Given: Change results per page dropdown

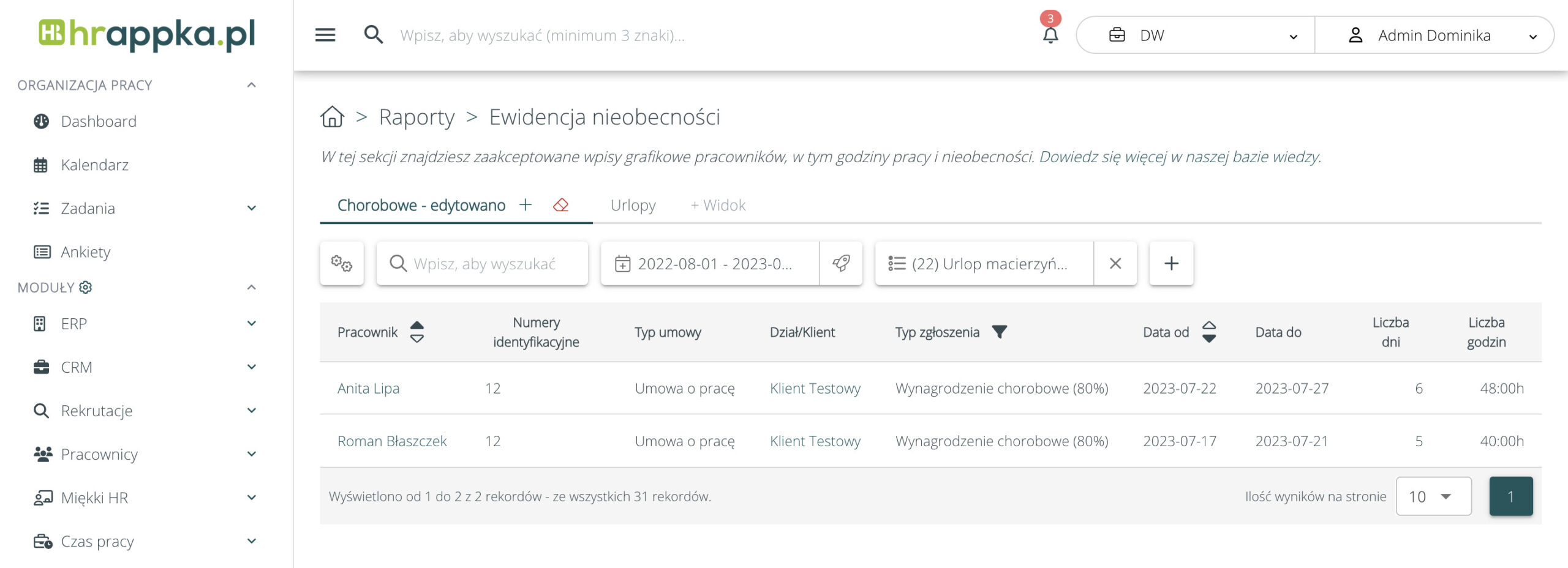Looking at the screenshot, I should tap(1433, 496).
